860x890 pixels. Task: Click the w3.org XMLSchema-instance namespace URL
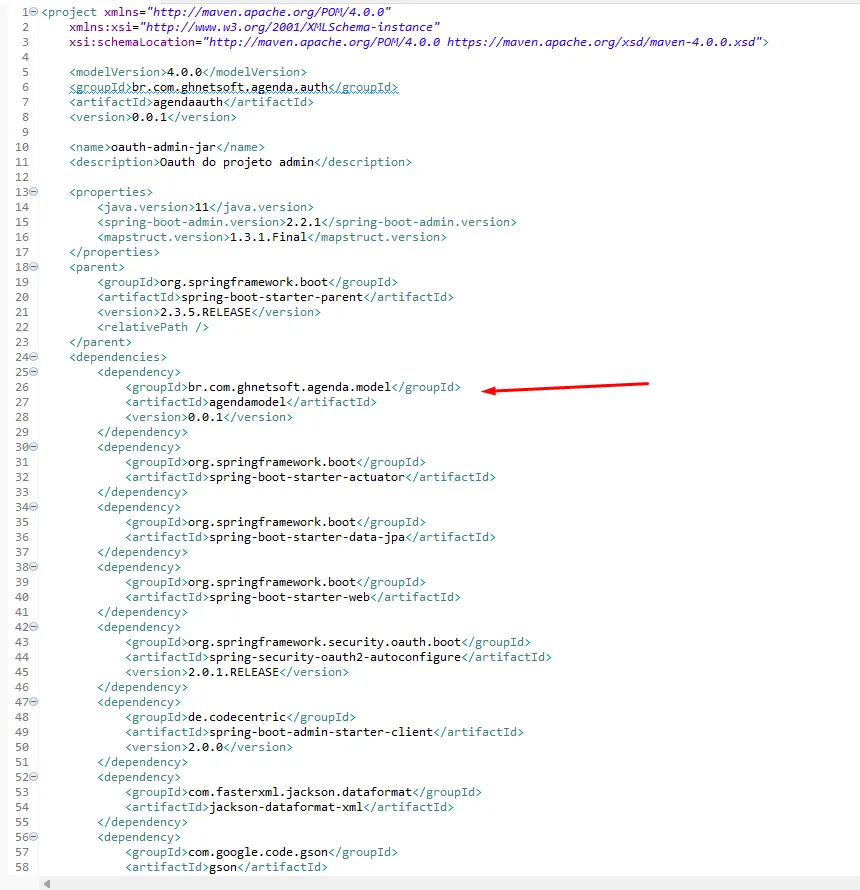tap(290, 27)
